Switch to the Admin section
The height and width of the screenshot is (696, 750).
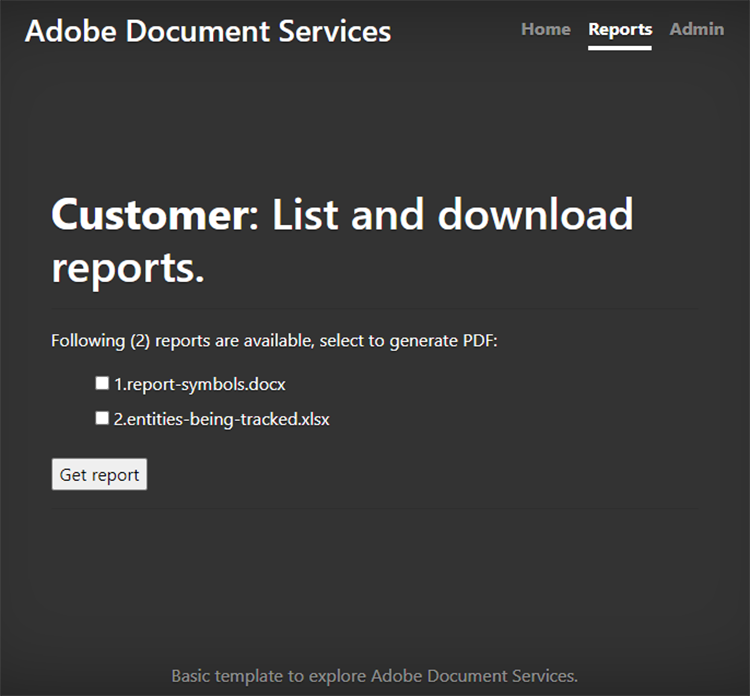(x=696, y=29)
